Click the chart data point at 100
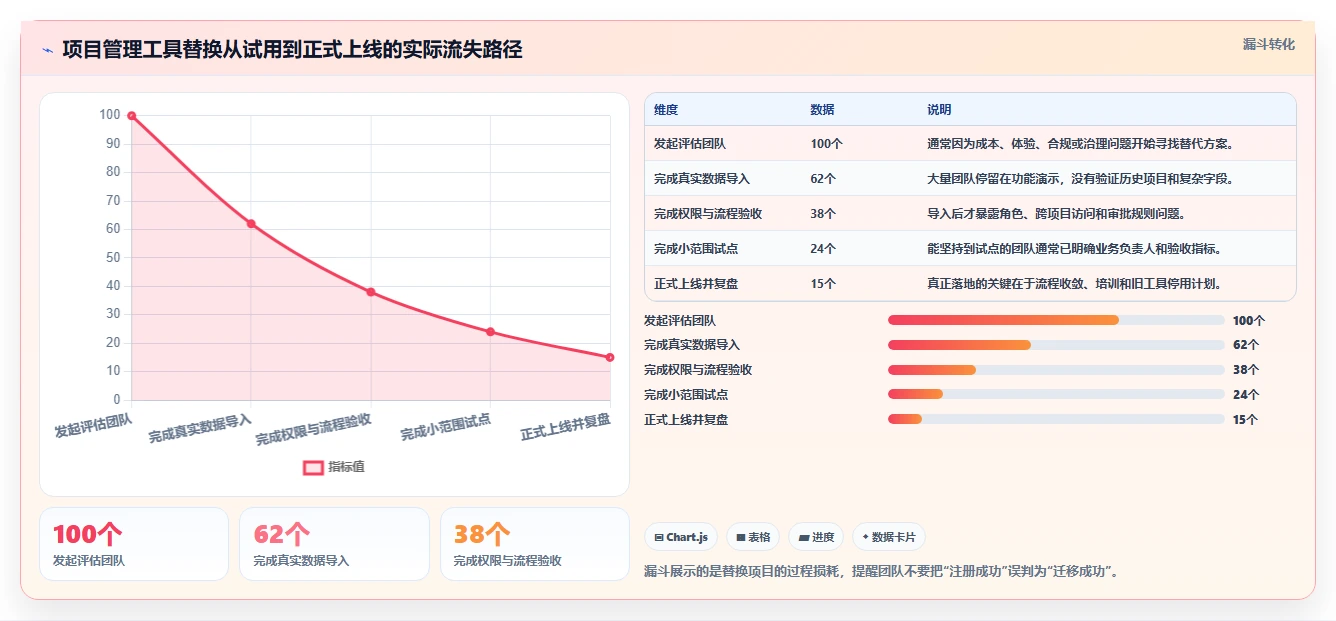Viewport: 1336px width, 621px height. [x=131, y=116]
